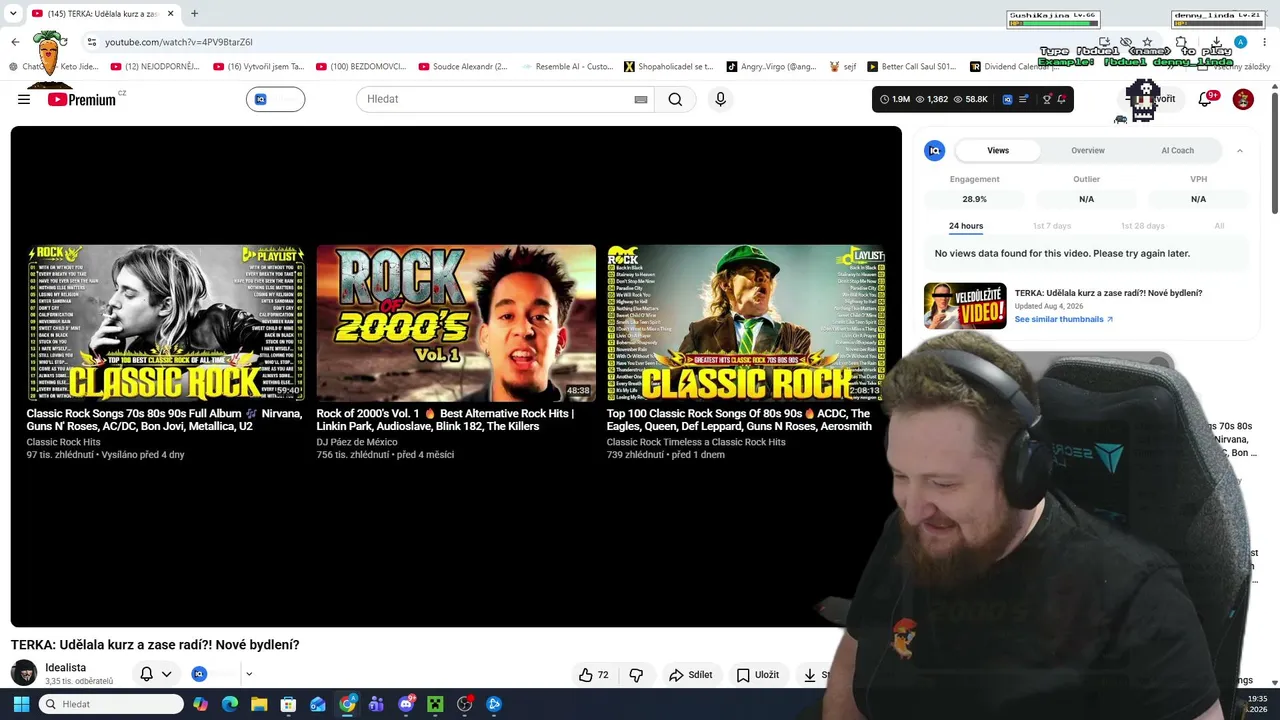1280x720 pixels.
Task: Click the Rock of 2000's thumbnail
Action: [x=456, y=323]
